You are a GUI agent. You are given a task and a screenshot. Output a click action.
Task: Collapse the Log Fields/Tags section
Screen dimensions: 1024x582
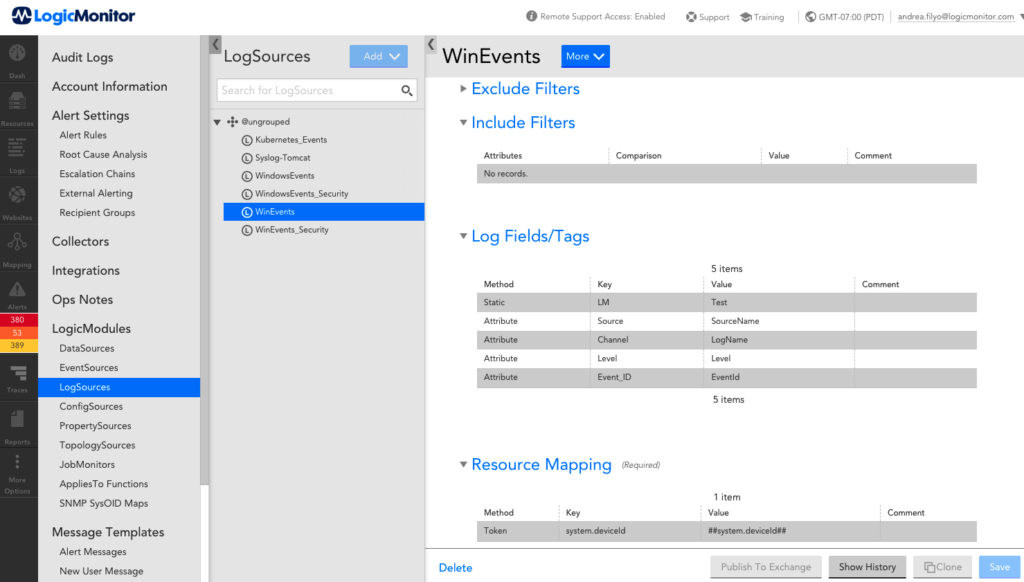(463, 236)
